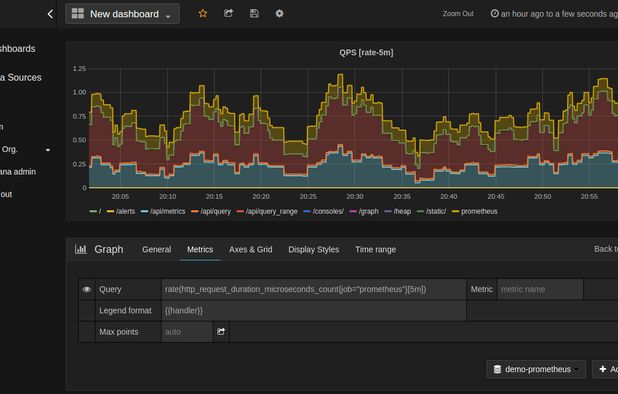Click Sign out in side menu
The image size is (618, 394).
[x=6, y=194]
